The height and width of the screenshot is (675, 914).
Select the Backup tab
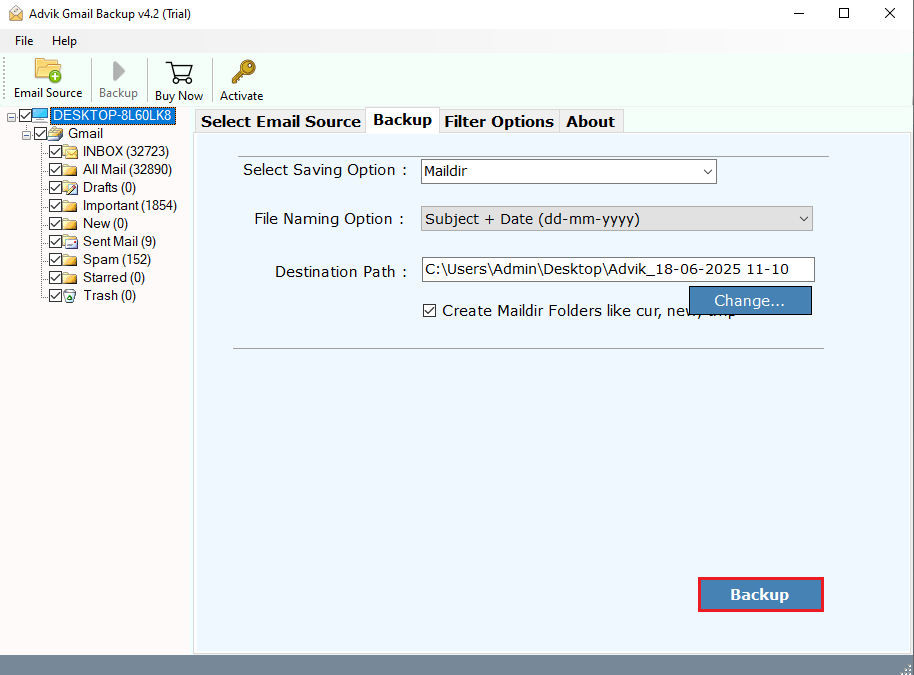click(x=402, y=120)
